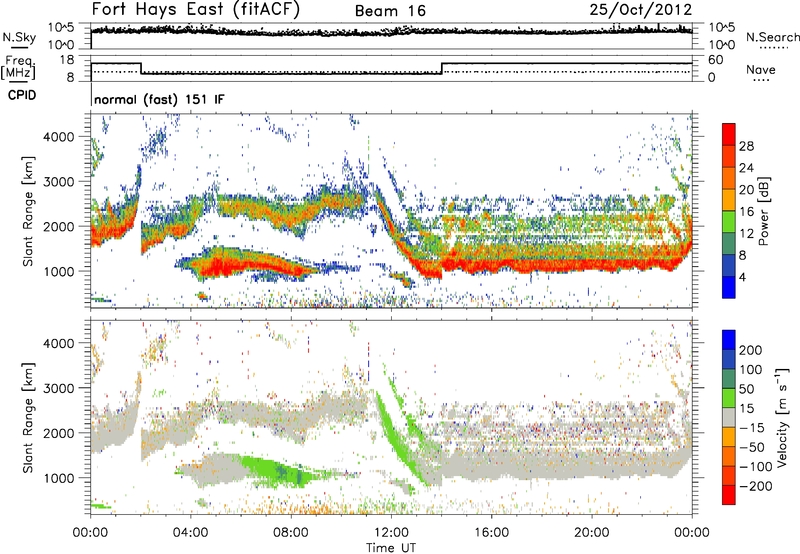Pick the red bottom segment of velocity colorbar
The width and height of the screenshot is (800, 554).
point(729,495)
